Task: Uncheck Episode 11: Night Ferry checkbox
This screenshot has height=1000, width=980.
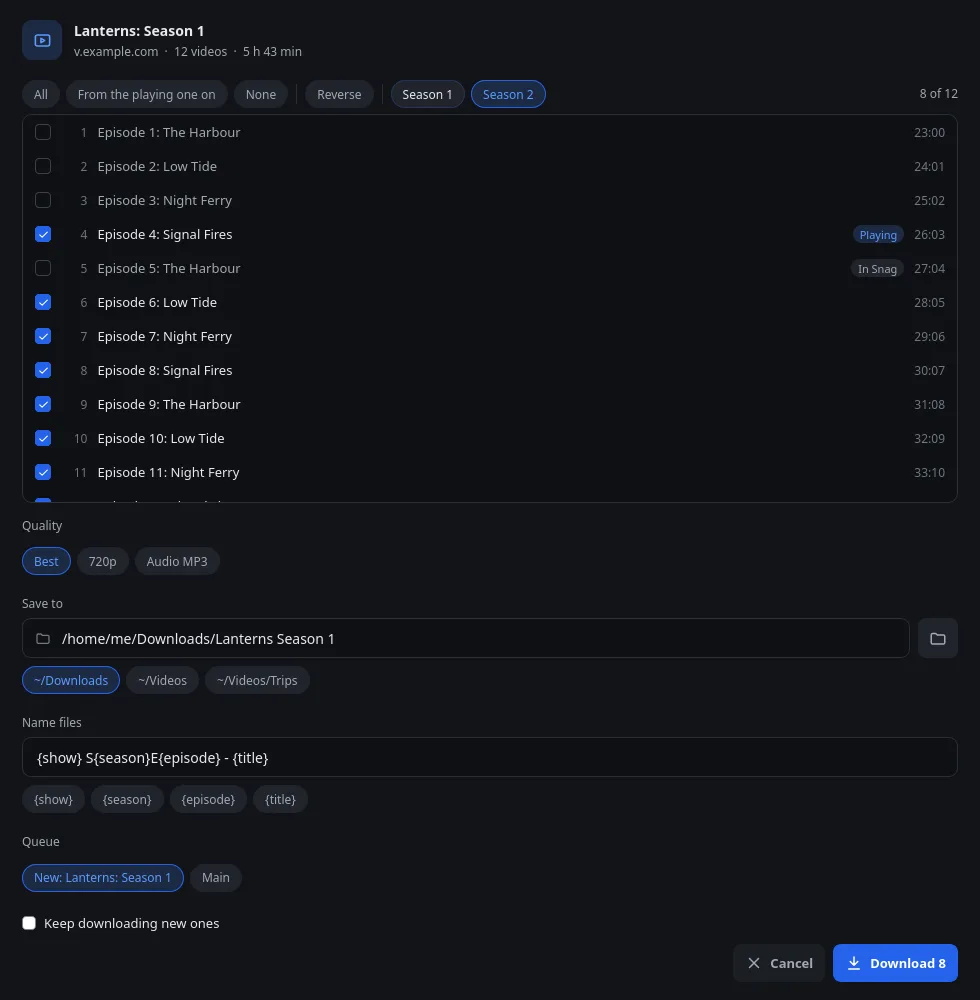Action: pyautogui.click(x=43, y=473)
